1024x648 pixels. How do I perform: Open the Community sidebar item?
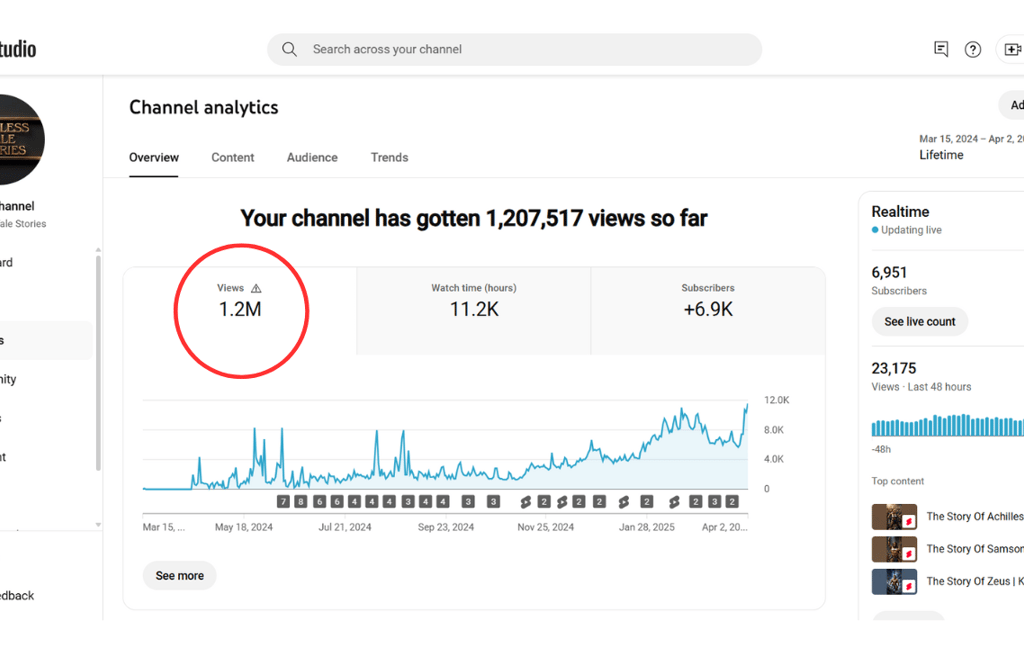coord(8,380)
